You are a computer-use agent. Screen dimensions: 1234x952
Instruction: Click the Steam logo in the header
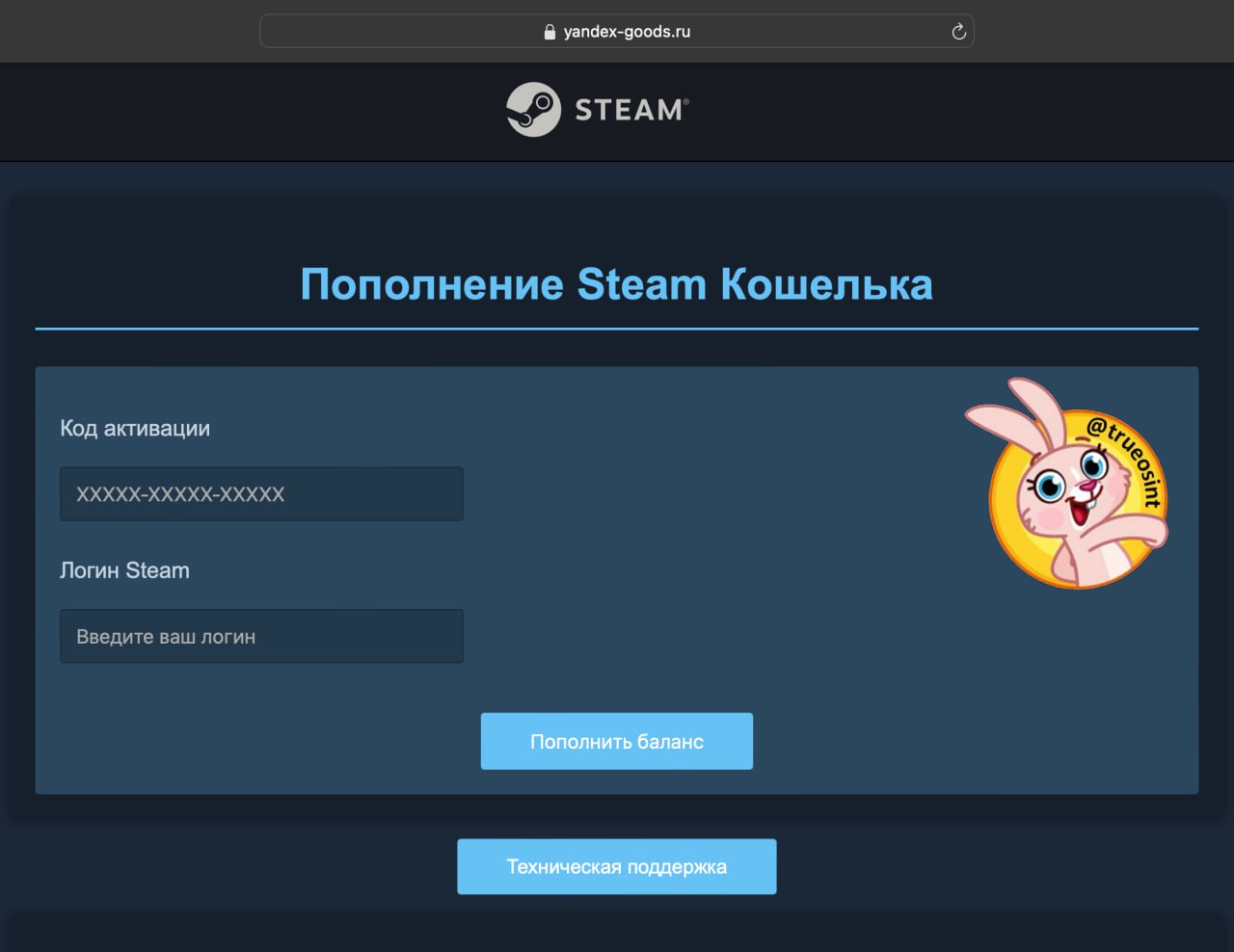532,110
